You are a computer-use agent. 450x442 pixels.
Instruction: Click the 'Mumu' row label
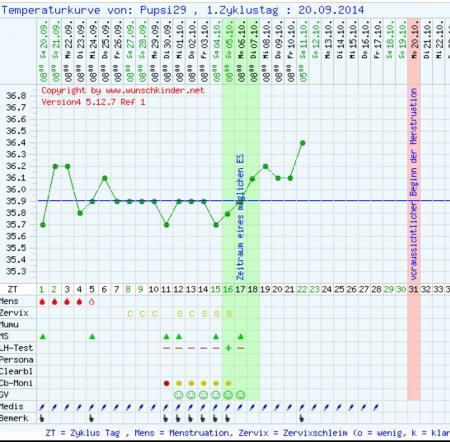[9, 325]
